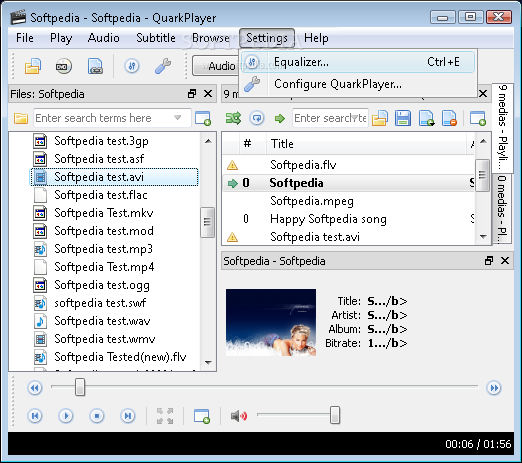This screenshot has height=463, width=522.
Task: Click the album cover thumbnail
Action: point(271,322)
